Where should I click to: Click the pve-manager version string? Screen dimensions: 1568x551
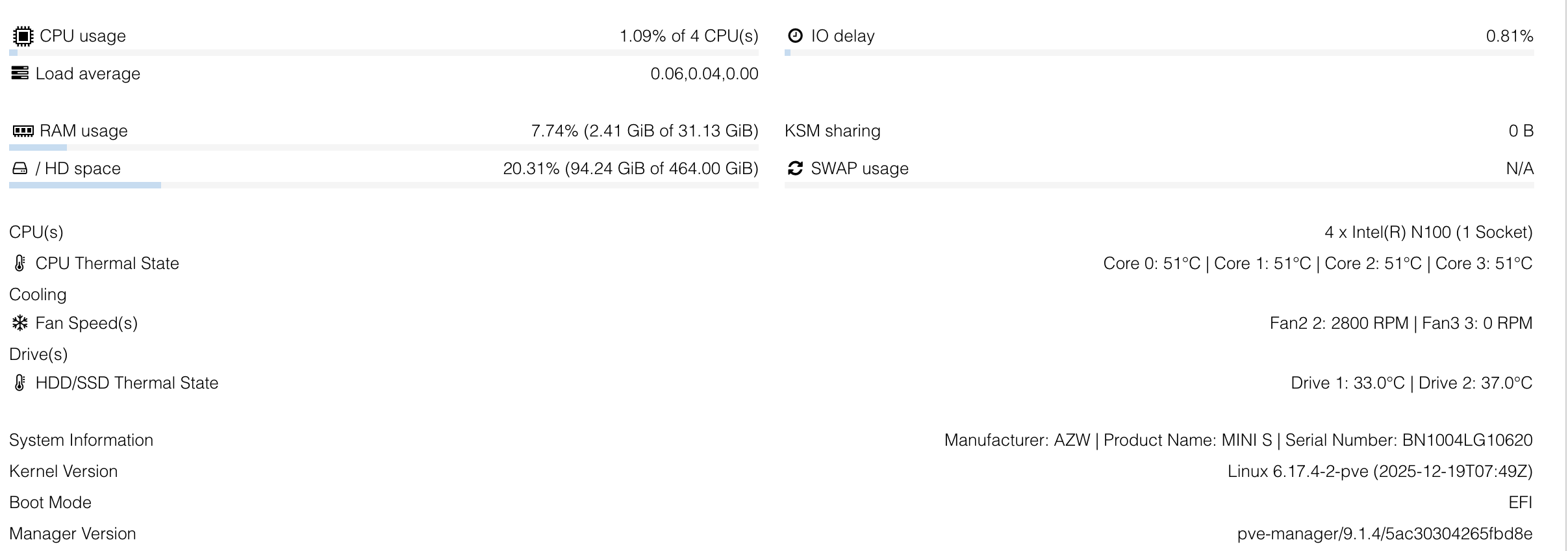point(1384,533)
